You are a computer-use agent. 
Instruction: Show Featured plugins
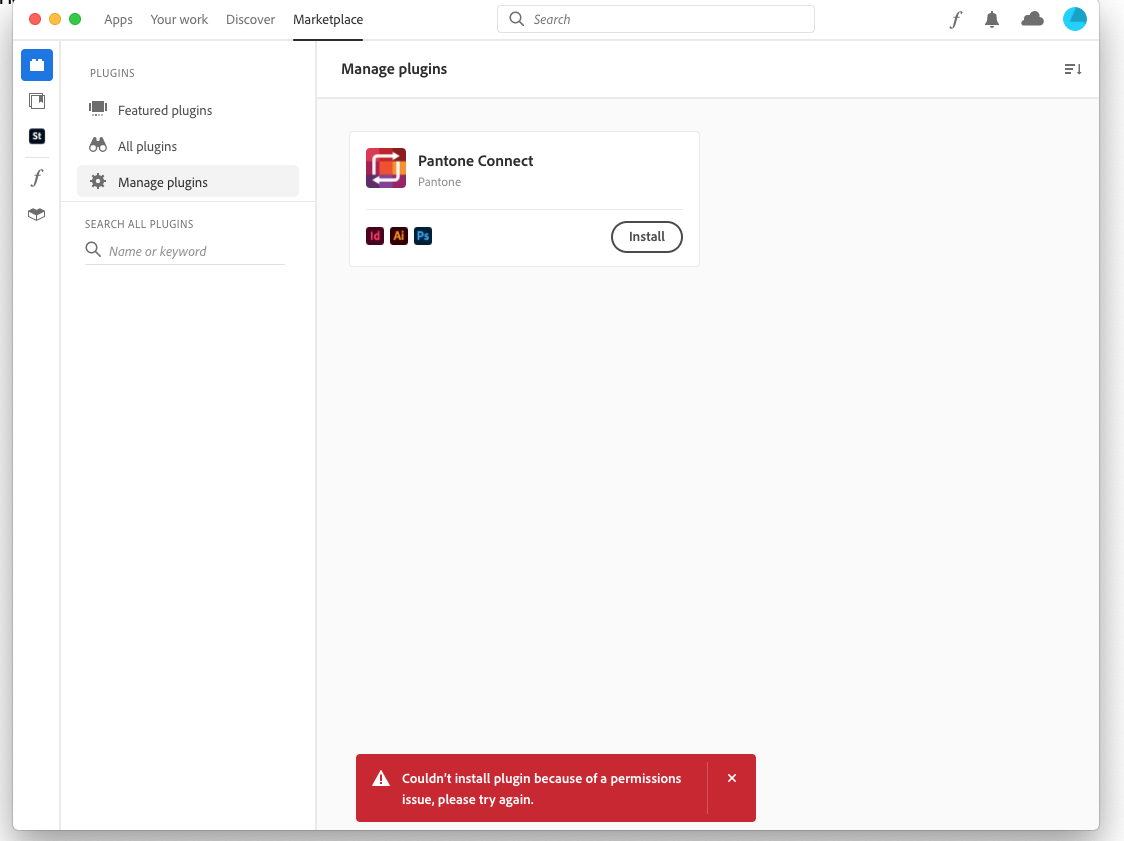[x=163, y=110]
